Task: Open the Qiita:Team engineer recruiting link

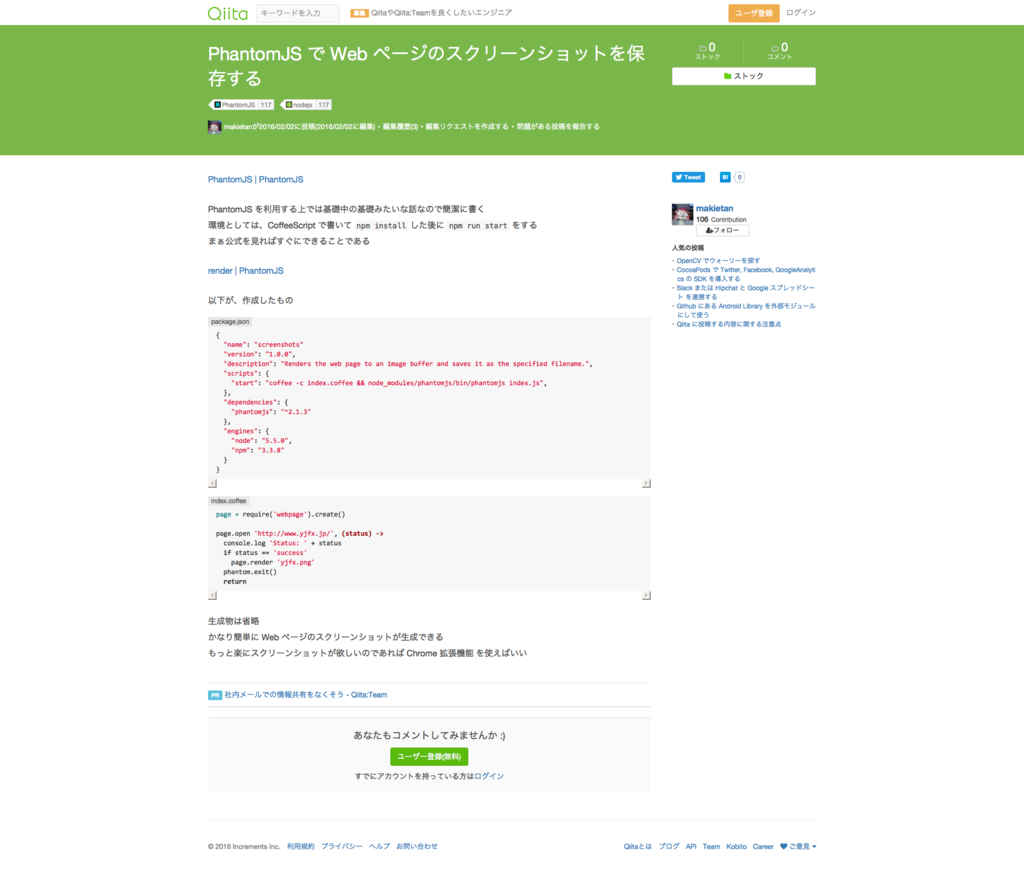Action: point(441,13)
